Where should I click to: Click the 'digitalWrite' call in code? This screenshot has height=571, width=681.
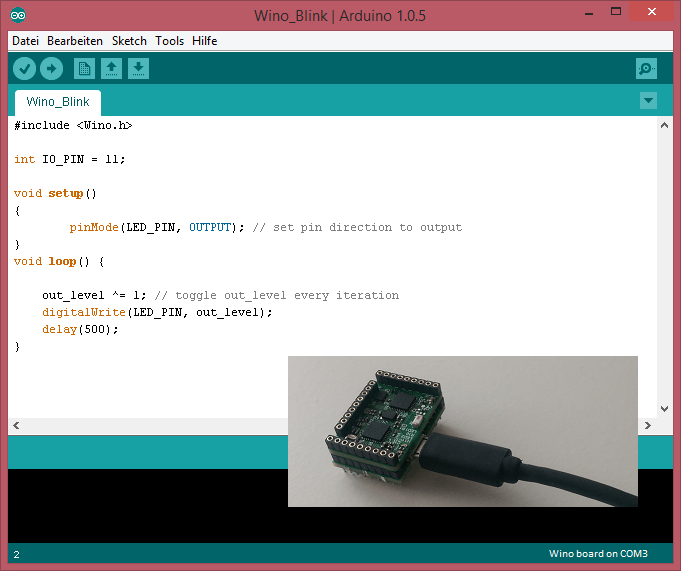[84, 312]
